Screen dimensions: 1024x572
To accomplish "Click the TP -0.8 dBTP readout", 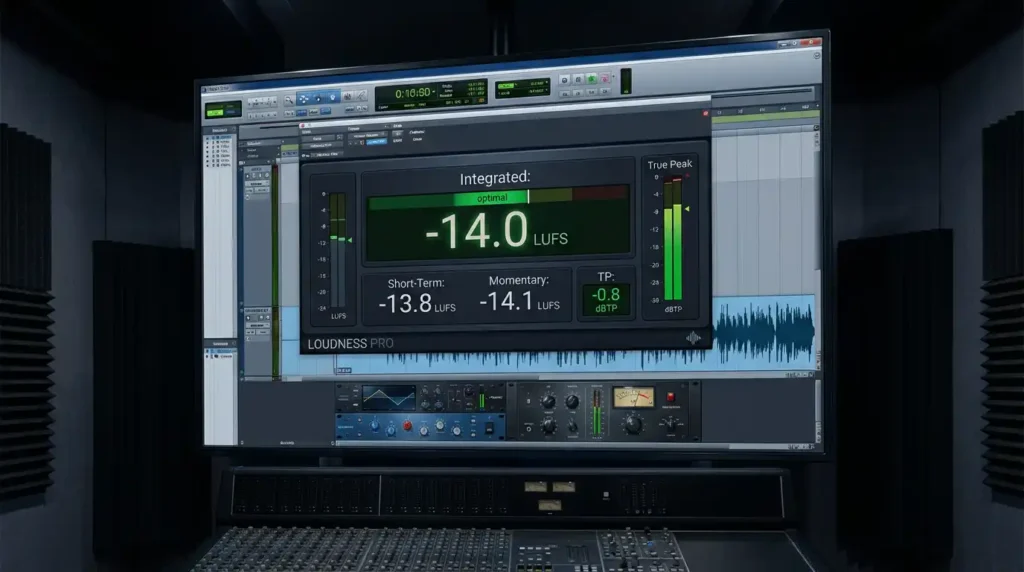I will [606, 300].
